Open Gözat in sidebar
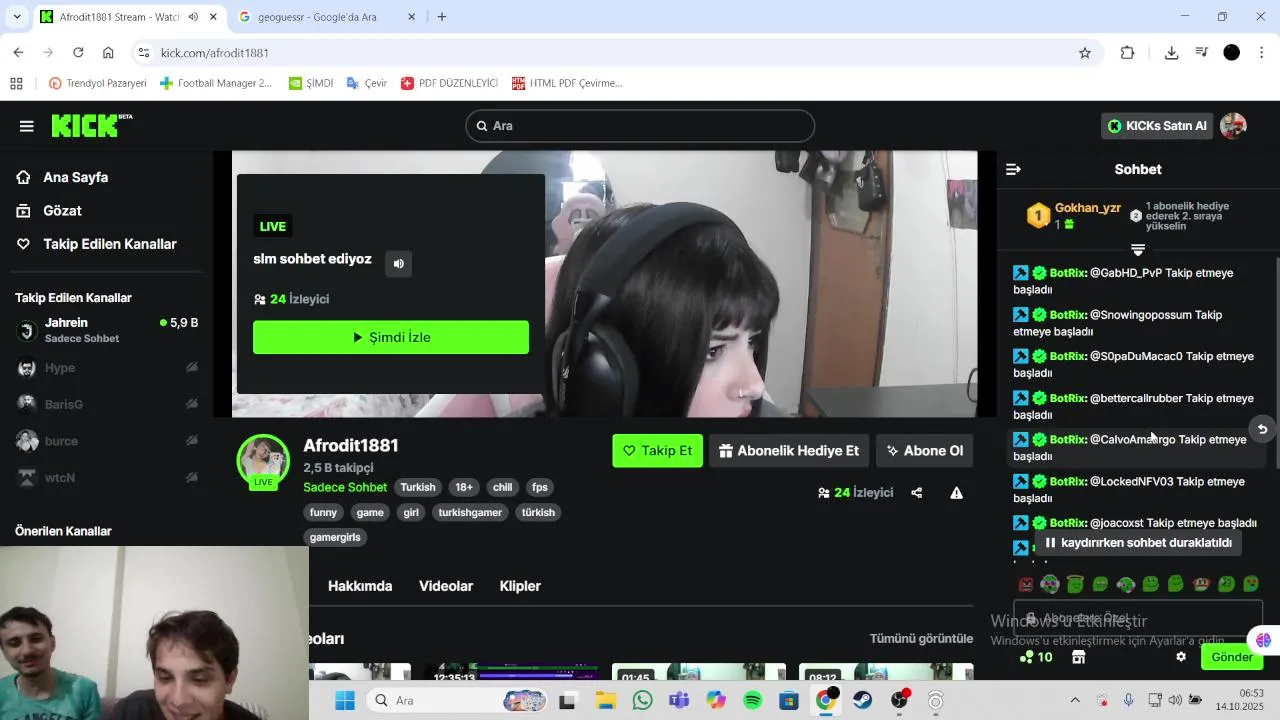Screen dimensions: 1280x720 click(x=62, y=211)
